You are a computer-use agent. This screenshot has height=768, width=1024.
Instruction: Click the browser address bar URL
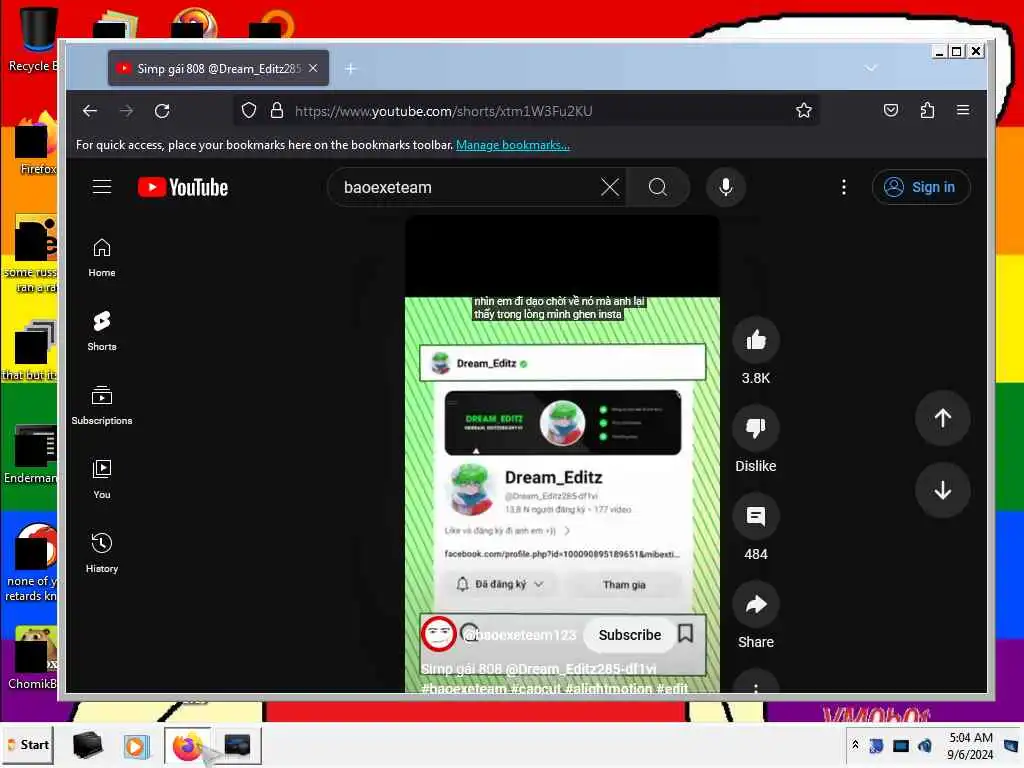[x=444, y=111]
